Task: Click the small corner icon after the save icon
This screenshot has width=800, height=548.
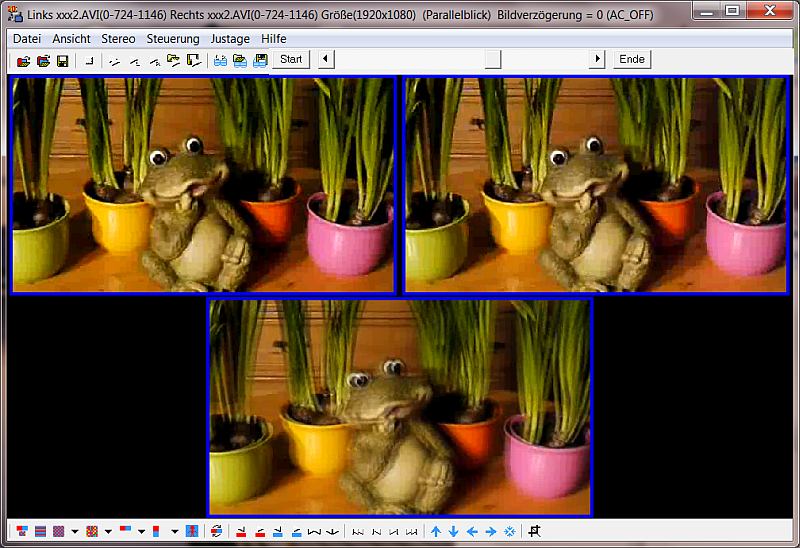Action: click(x=89, y=61)
